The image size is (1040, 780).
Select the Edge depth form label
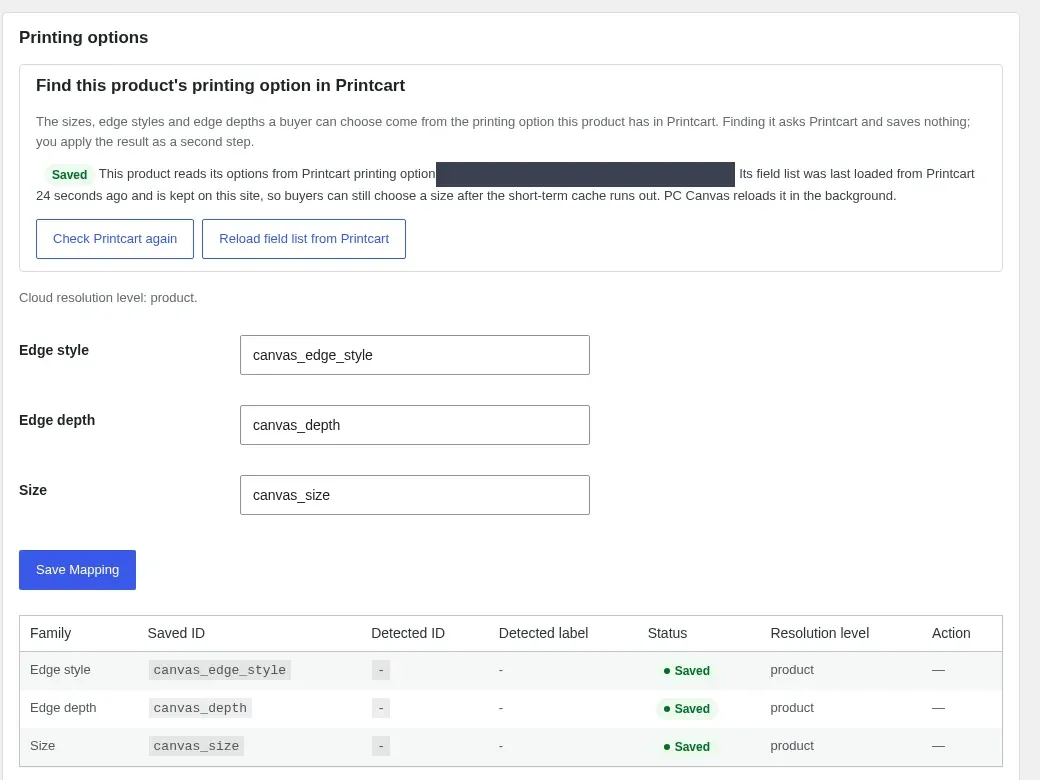(57, 420)
